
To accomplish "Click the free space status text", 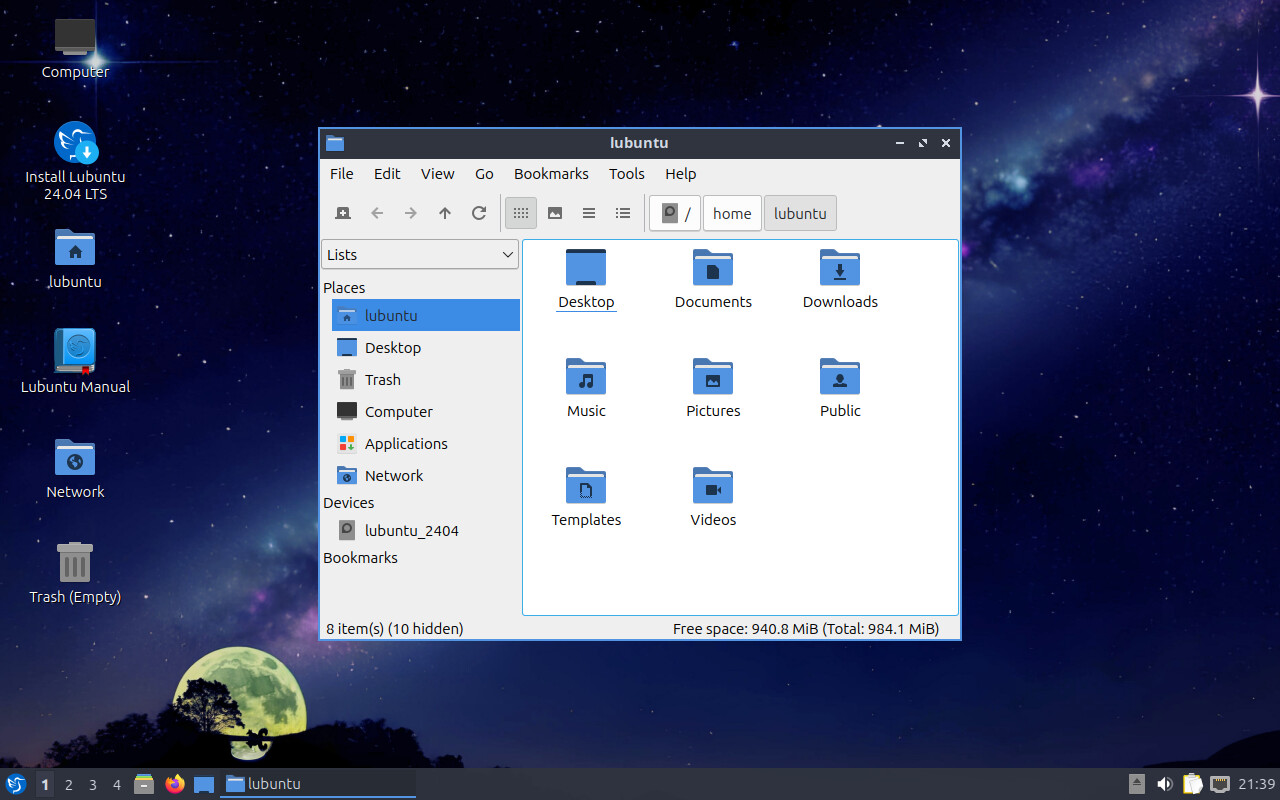I will pos(806,629).
